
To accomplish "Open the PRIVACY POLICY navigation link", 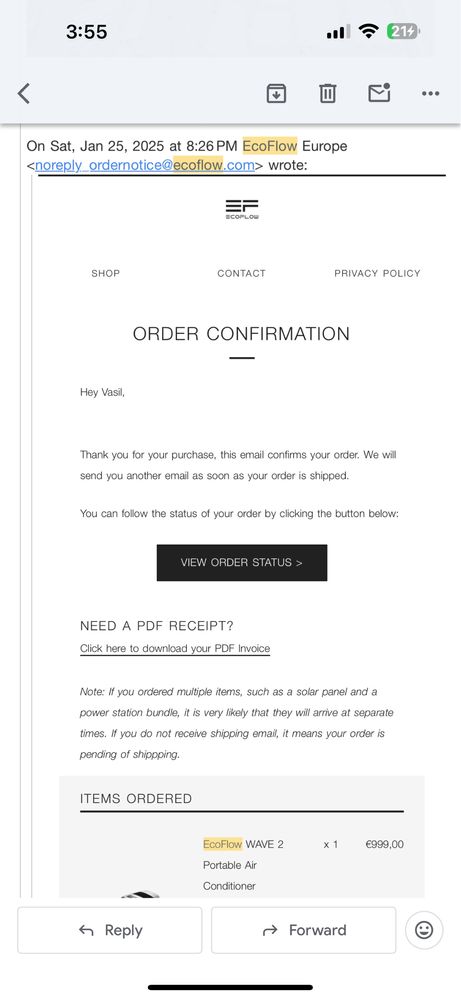I will (x=378, y=273).
